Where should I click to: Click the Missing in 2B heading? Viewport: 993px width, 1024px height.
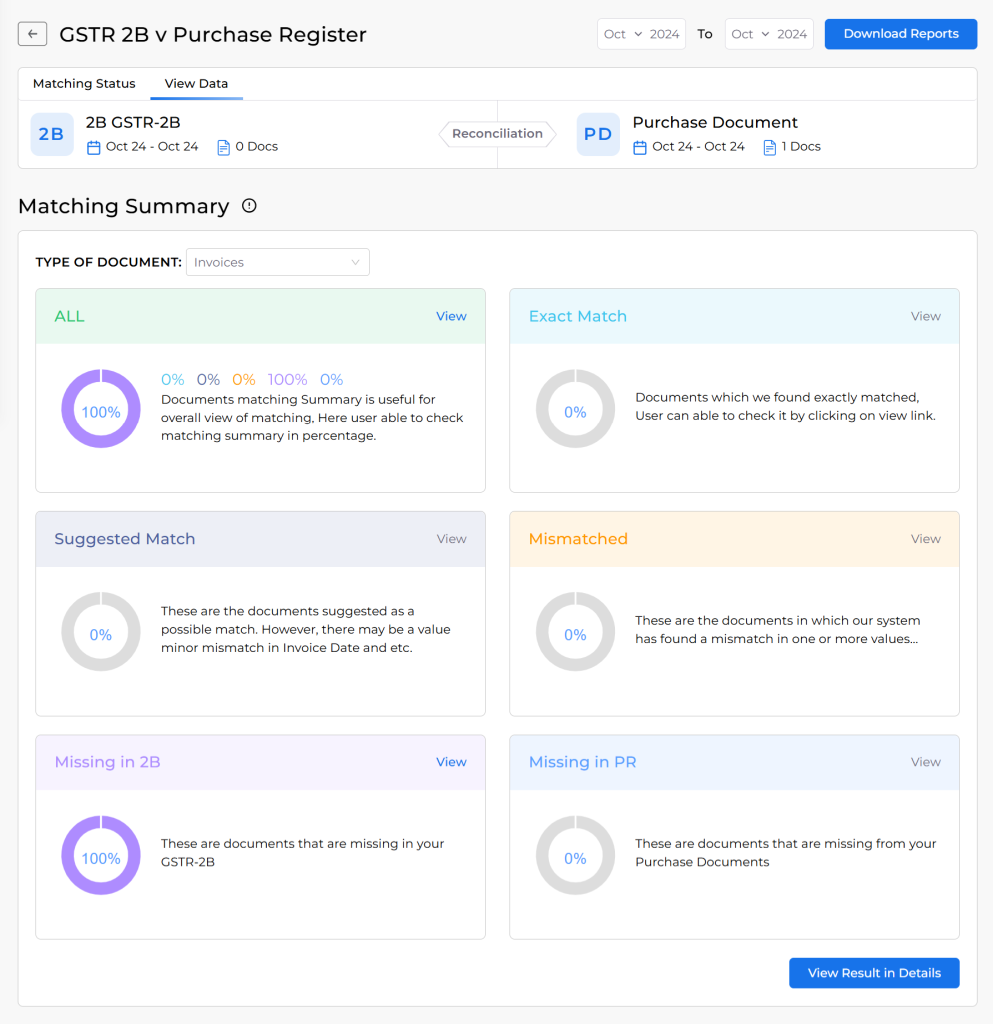pyautogui.click(x=108, y=762)
